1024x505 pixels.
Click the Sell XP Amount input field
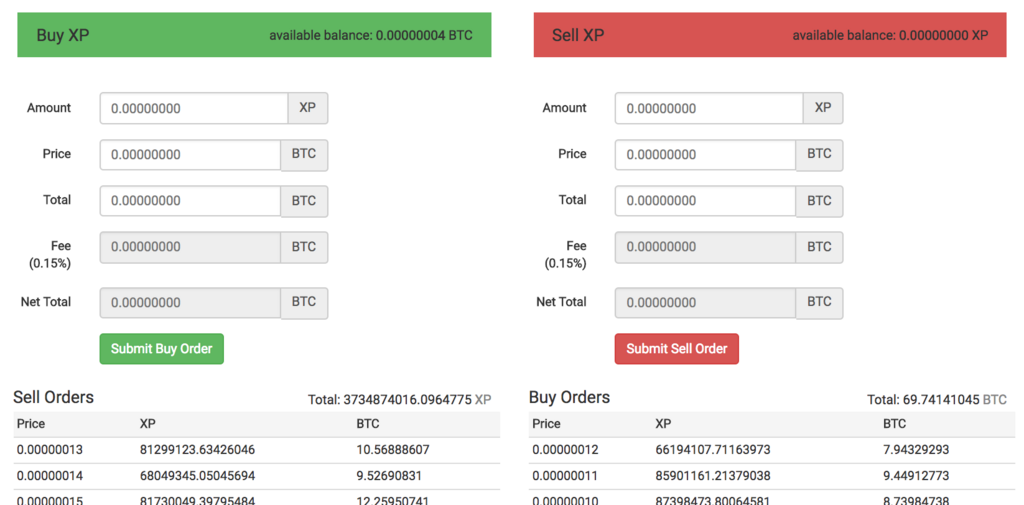pos(709,108)
